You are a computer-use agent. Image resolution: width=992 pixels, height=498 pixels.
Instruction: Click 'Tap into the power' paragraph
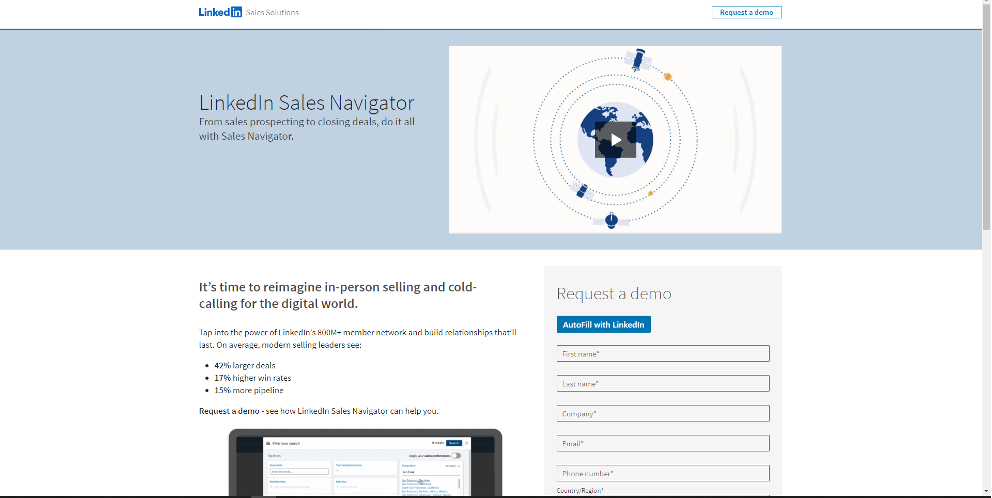coord(357,339)
